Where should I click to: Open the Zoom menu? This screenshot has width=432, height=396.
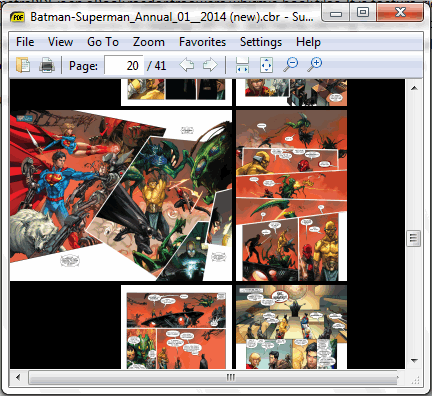pyautogui.click(x=149, y=42)
